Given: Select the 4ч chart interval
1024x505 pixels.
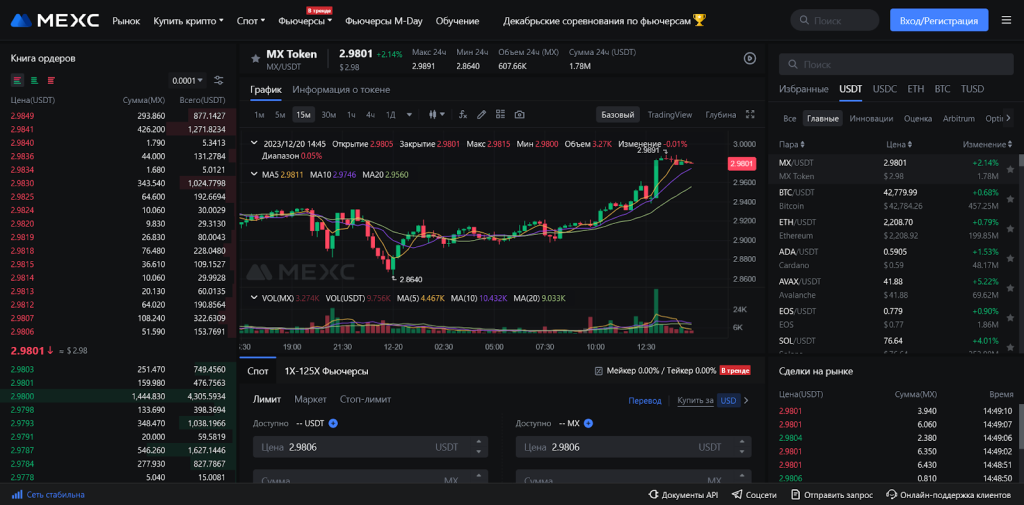Looking at the screenshot, I should pos(370,114).
